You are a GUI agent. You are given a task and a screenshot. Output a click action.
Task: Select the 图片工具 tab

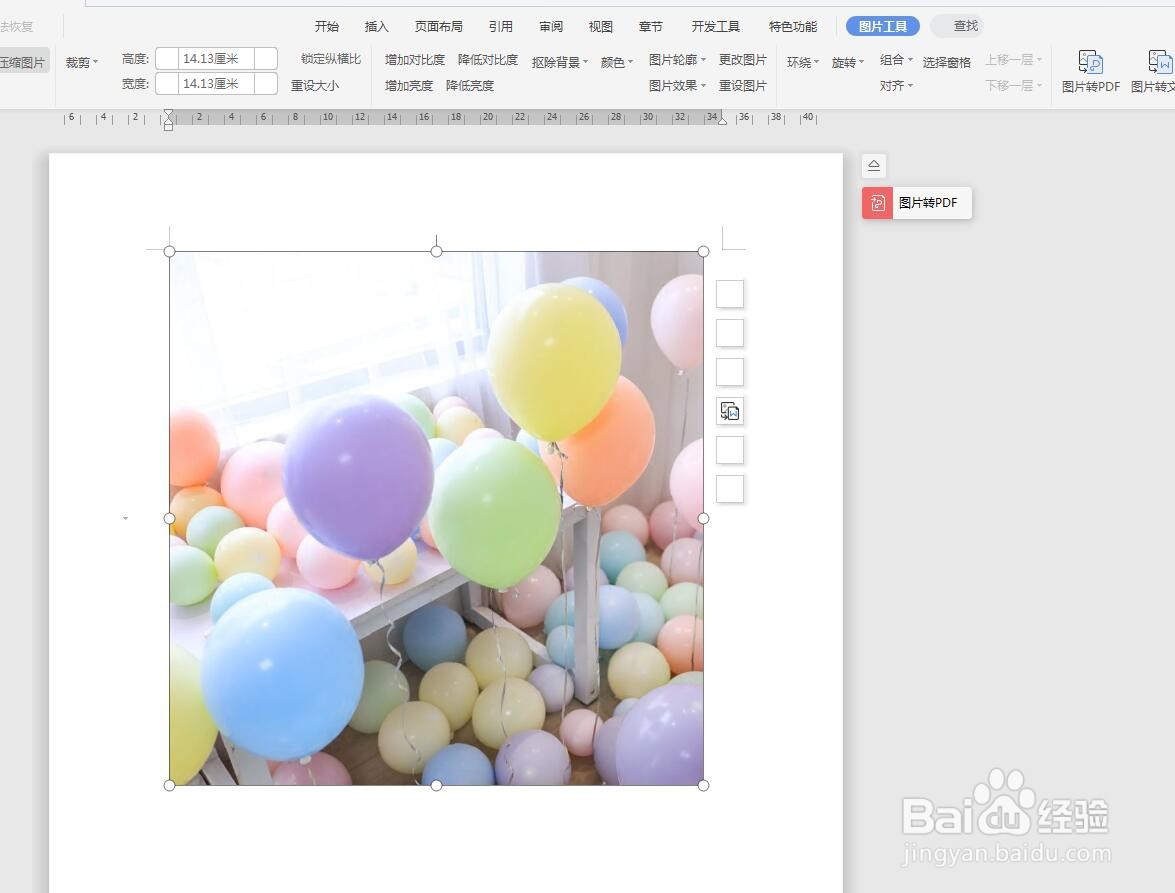(883, 26)
